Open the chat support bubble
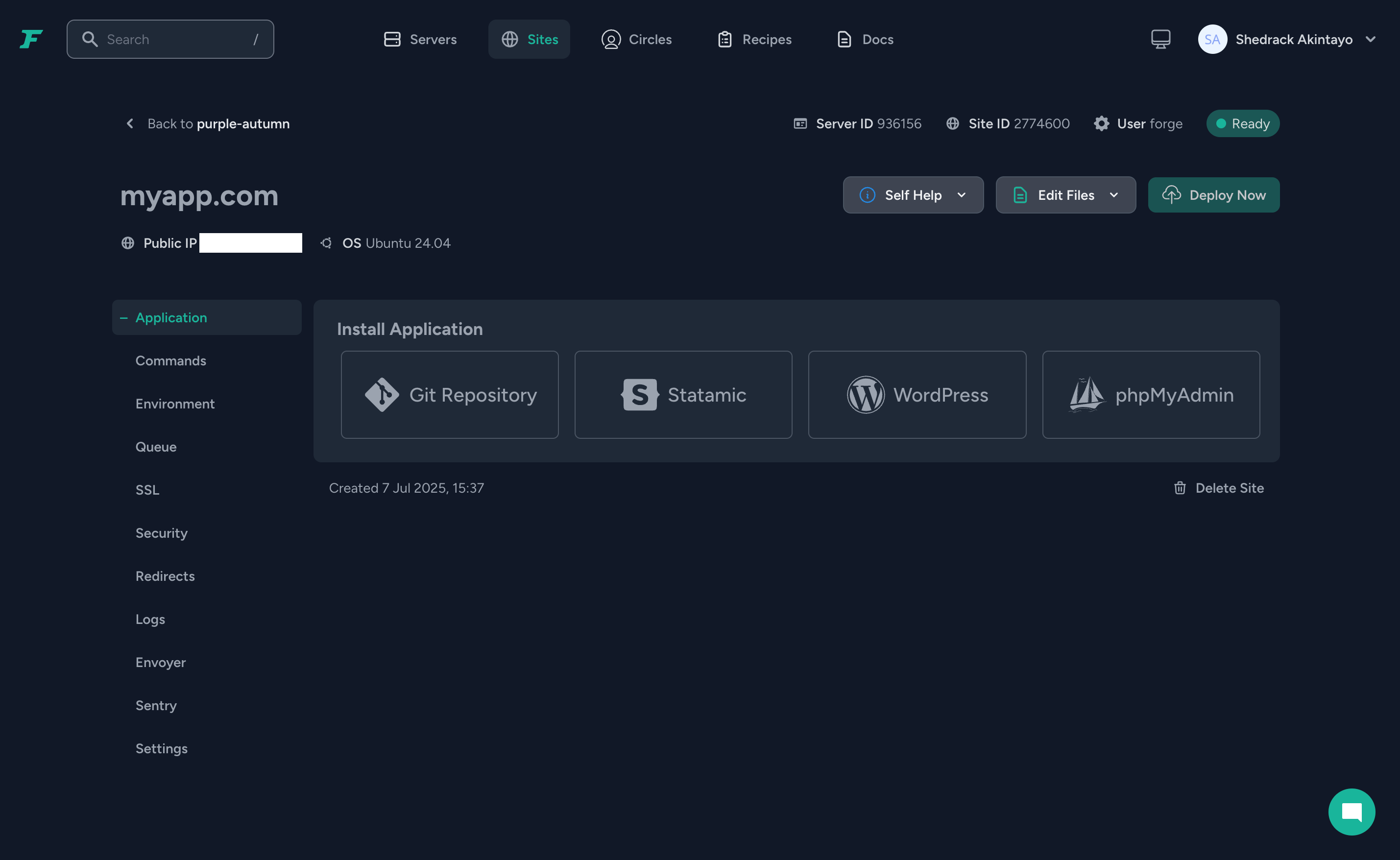 point(1351,812)
